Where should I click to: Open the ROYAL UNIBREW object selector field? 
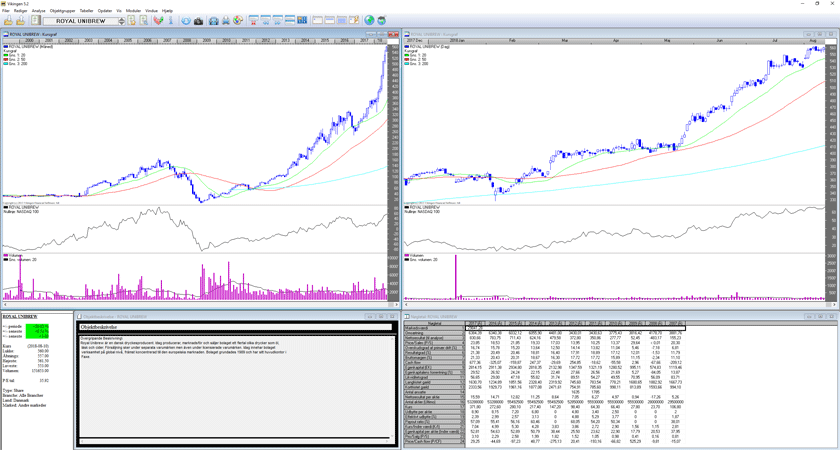[80, 21]
